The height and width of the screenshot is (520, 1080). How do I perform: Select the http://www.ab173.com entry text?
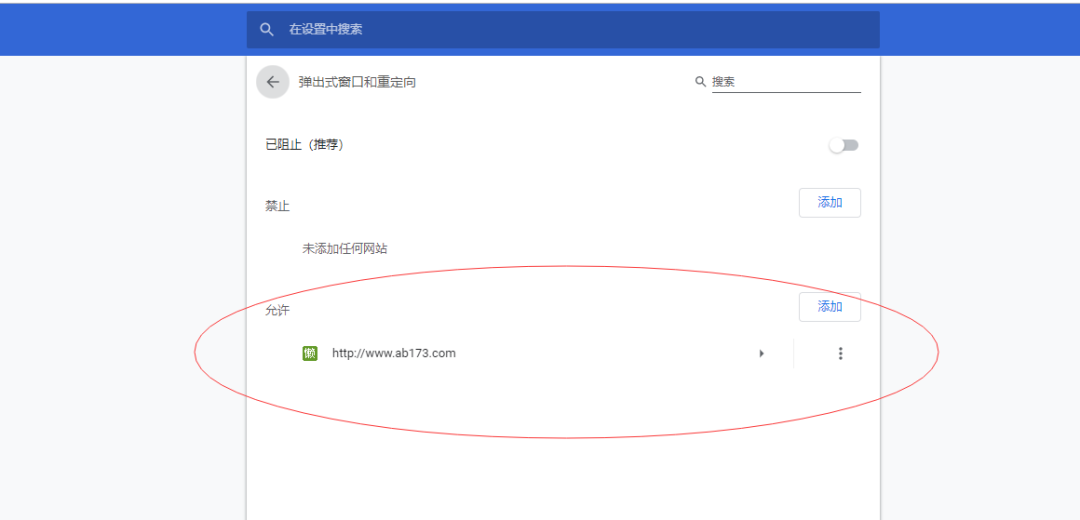(394, 353)
